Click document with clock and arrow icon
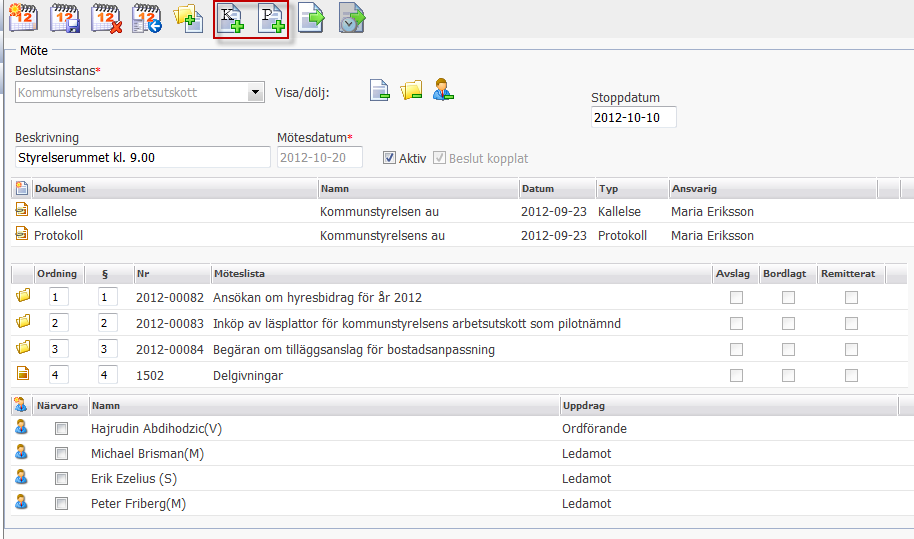 pyautogui.click(x=352, y=18)
